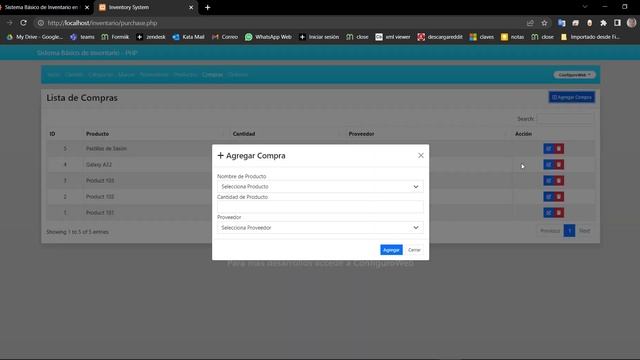Delete the Product 101 row

click(559, 213)
